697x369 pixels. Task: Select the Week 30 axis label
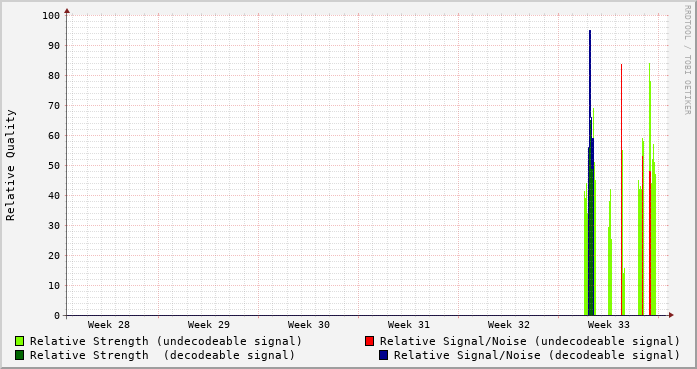point(309,325)
